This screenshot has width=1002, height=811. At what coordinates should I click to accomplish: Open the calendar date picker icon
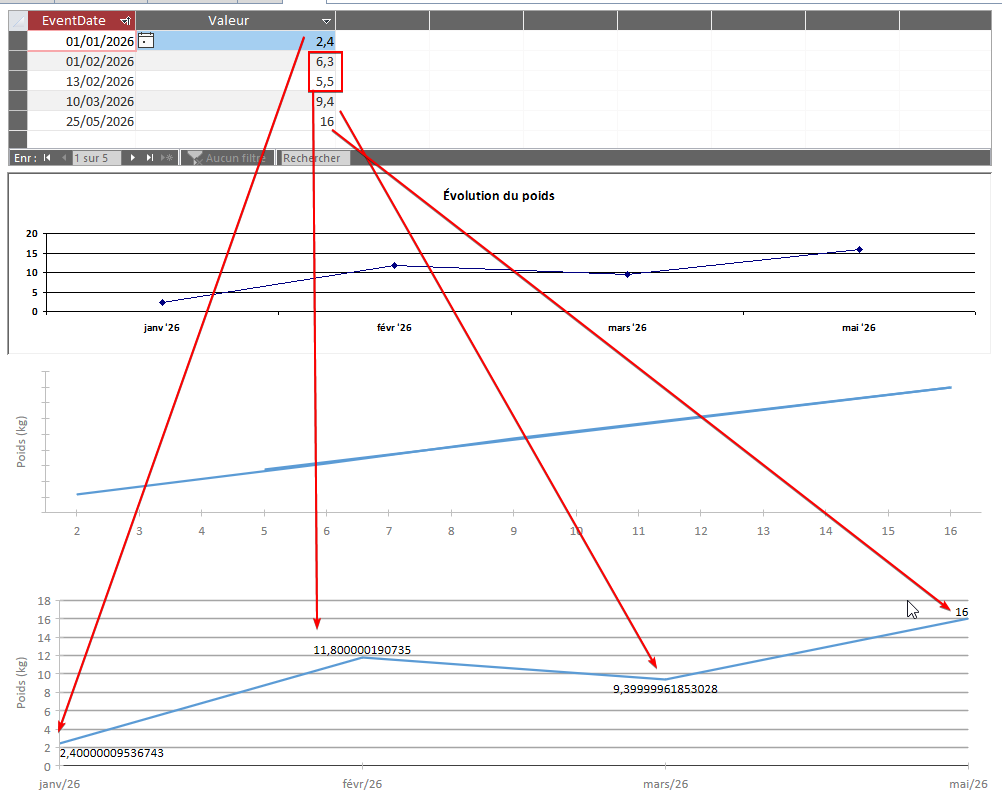146,41
